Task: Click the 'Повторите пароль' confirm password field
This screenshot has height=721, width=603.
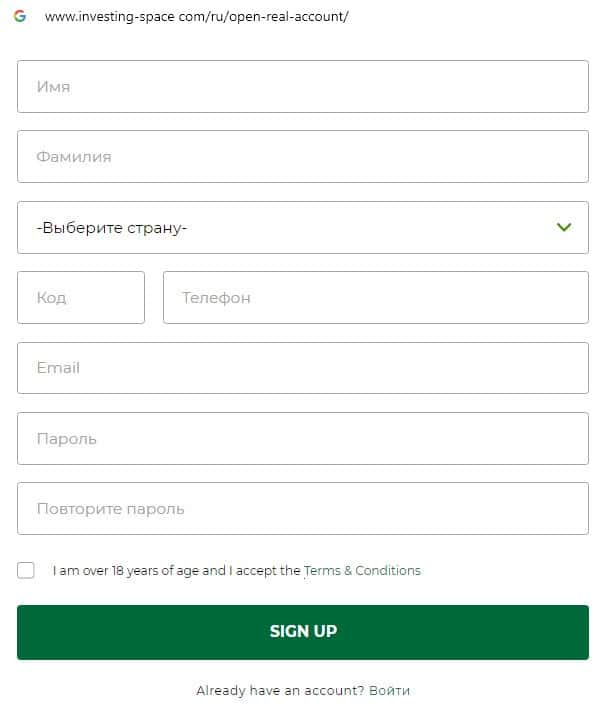Action: [x=302, y=508]
